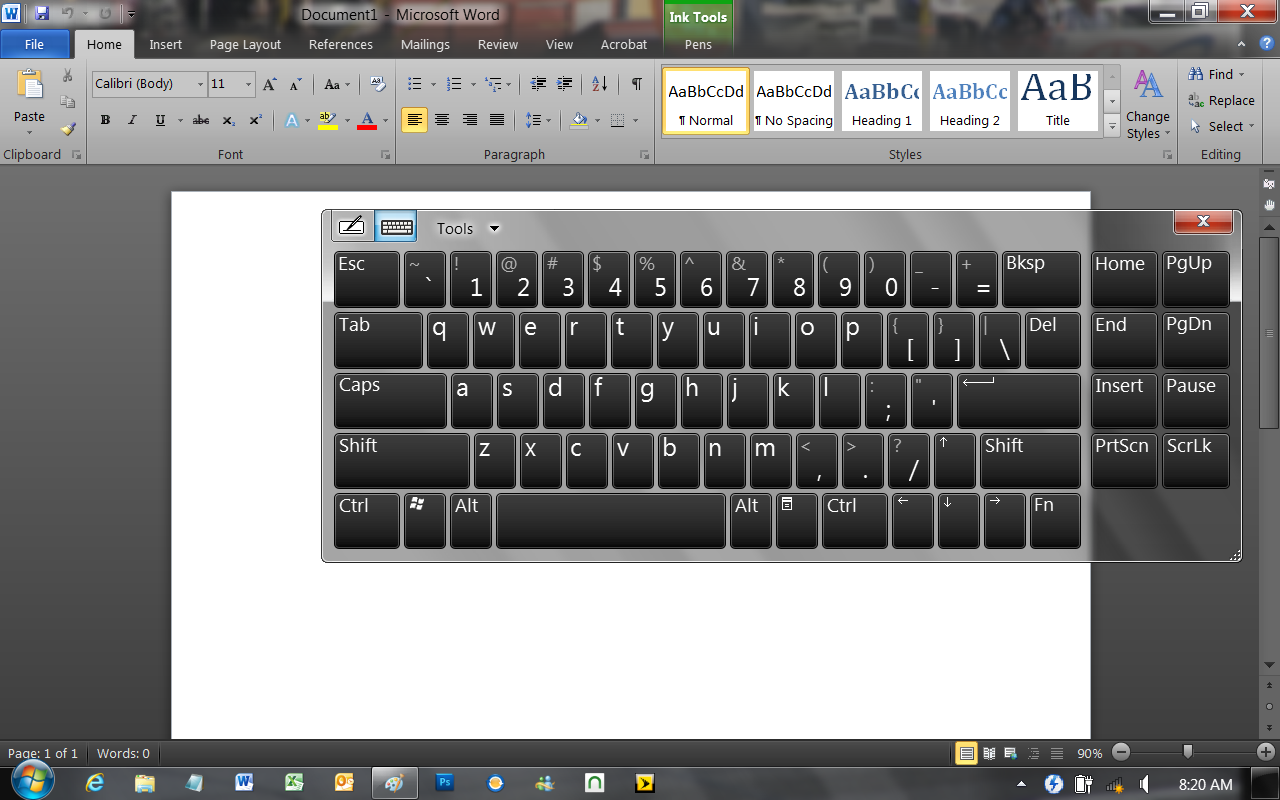Apply bold formatting
Image resolution: width=1280 pixels, height=800 pixels.
pyautogui.click(x=105, y=120)
